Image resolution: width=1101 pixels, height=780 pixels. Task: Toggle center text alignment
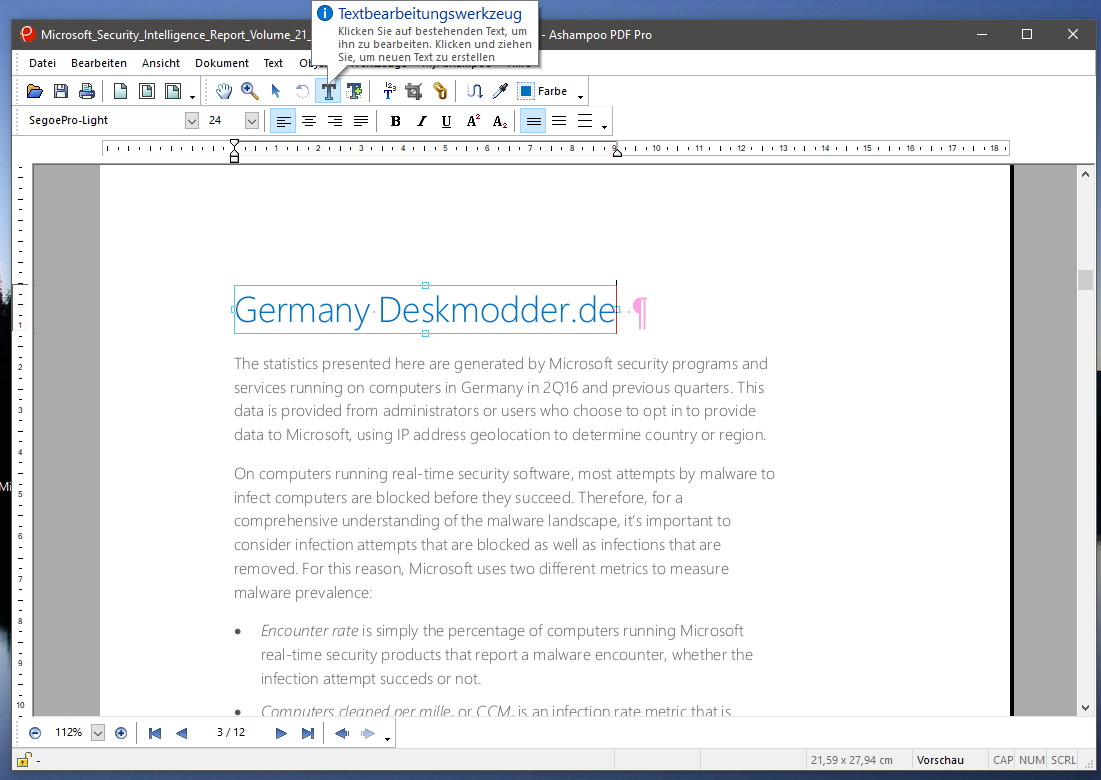click(x=308, y=121)
